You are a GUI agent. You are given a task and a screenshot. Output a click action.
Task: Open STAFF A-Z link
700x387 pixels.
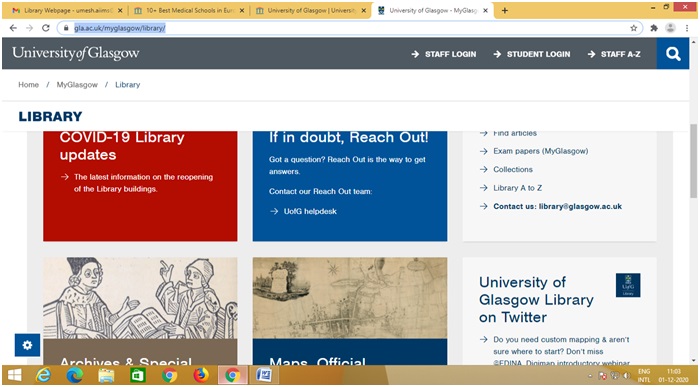(x=614, y=54)
